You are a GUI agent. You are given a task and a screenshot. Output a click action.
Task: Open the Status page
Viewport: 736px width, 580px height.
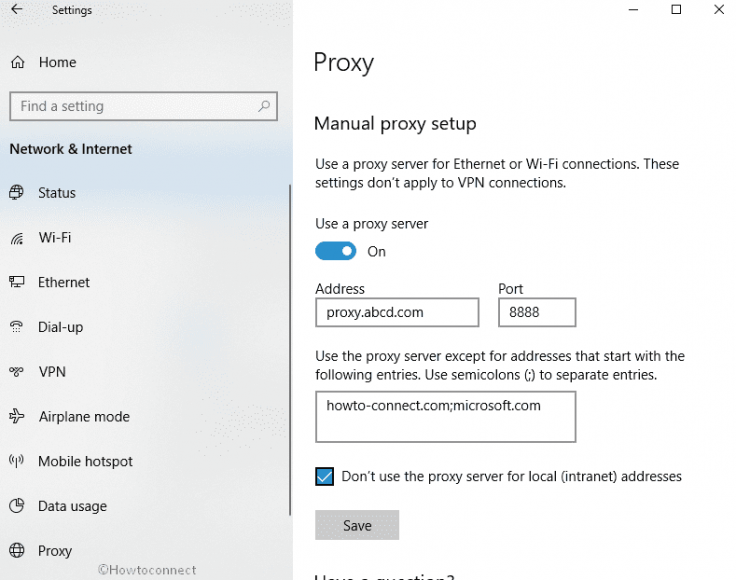[x=57, y=193]
